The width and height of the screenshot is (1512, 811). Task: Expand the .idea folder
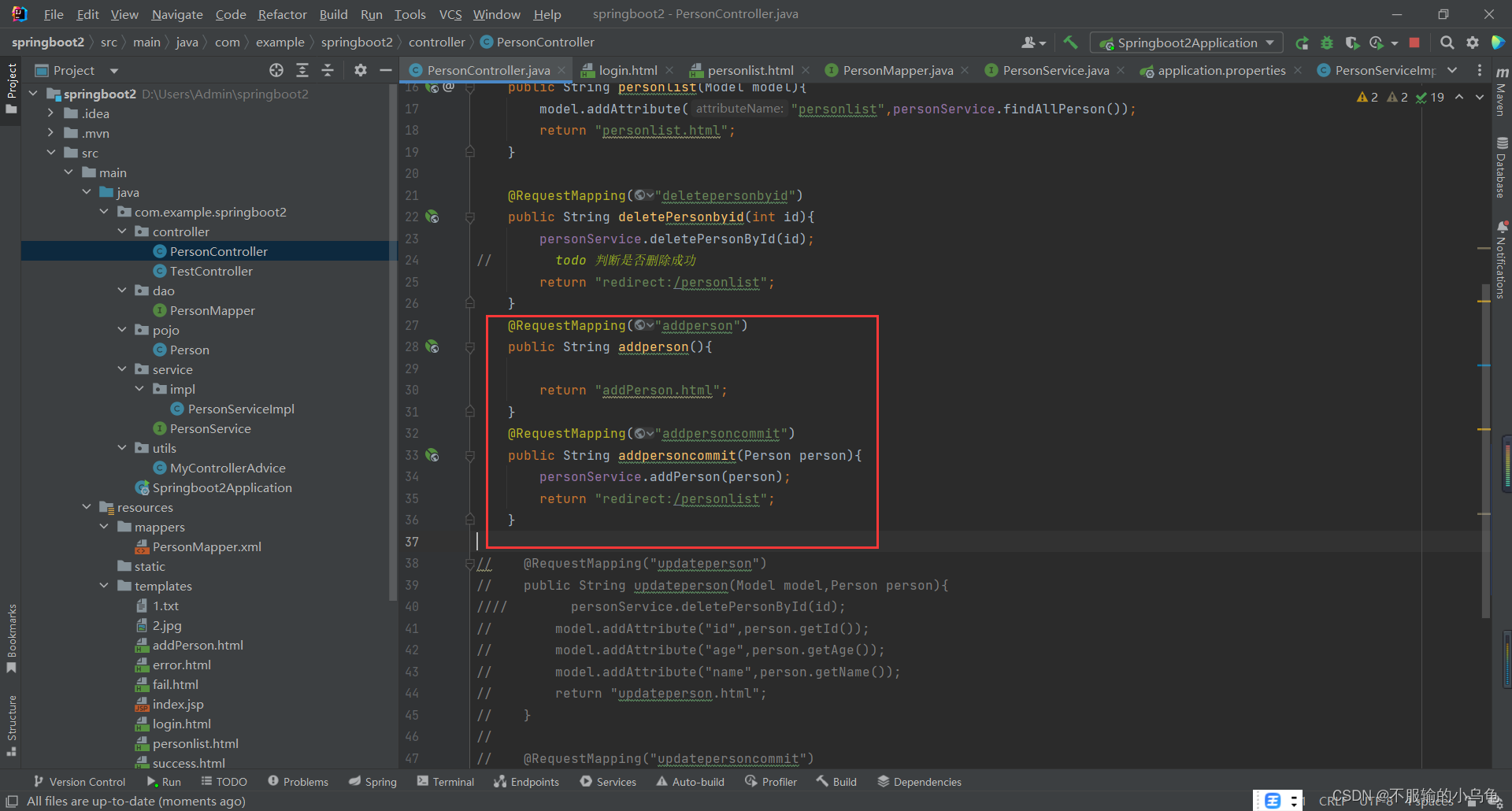coord(51,113)
